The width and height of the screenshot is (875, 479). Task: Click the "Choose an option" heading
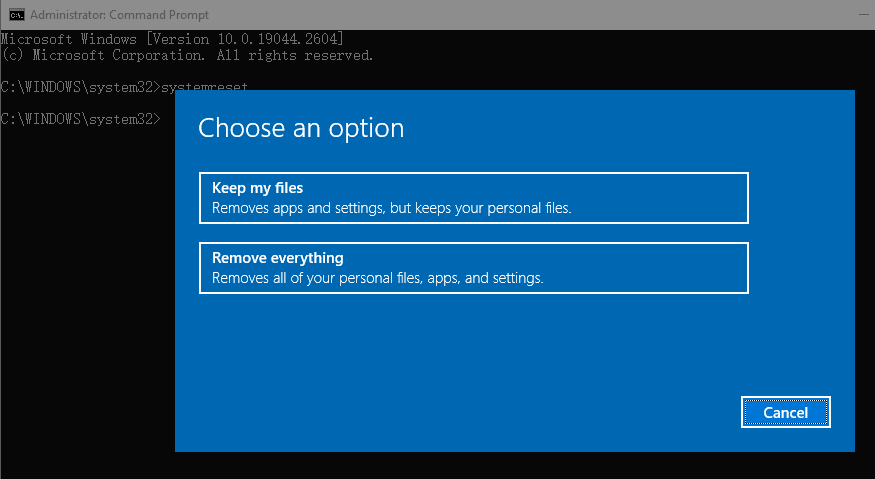[301, 128]
